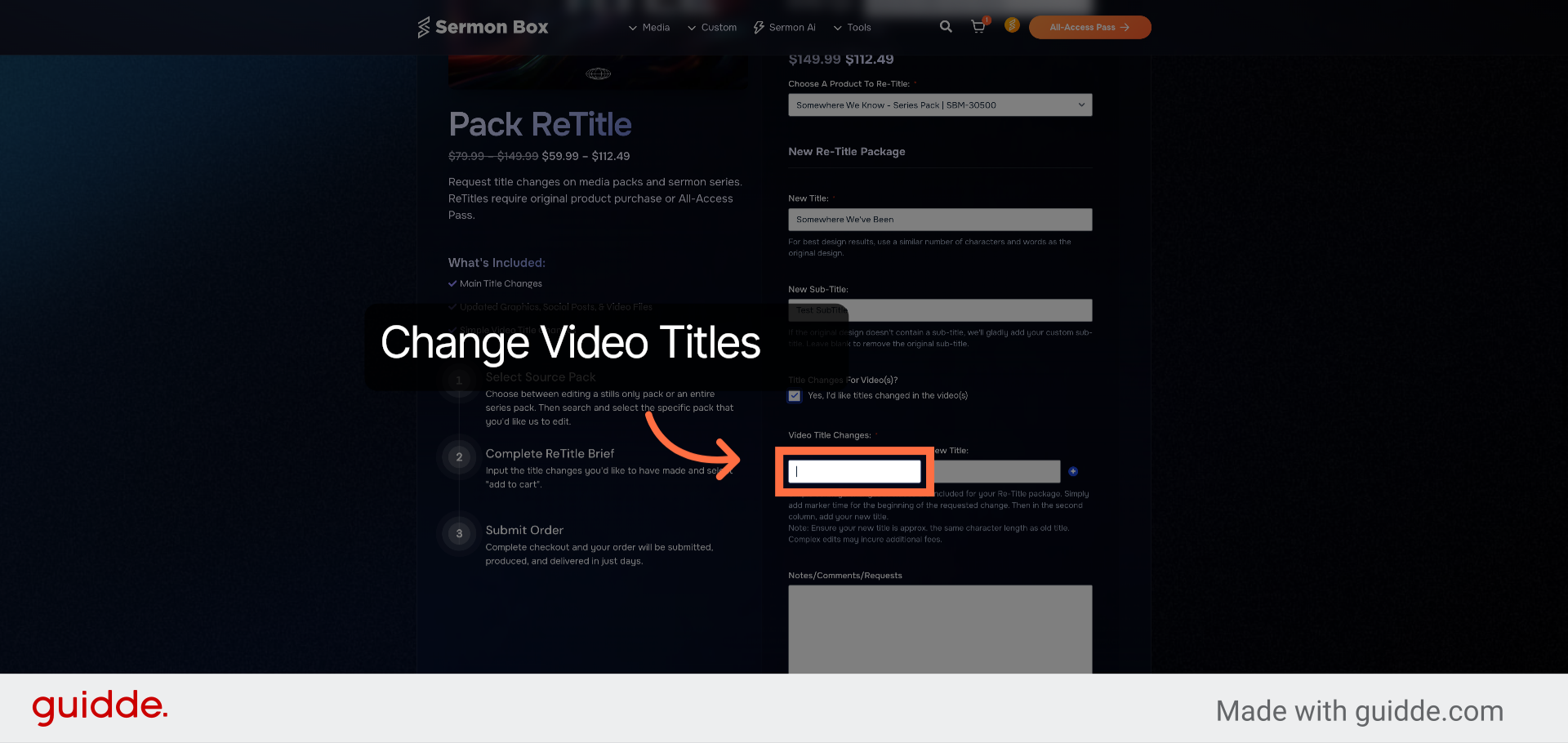Open the Made with guidde.com link
The height and width of the screenshot is (743, 1568).
click(x=1359, y=711)
